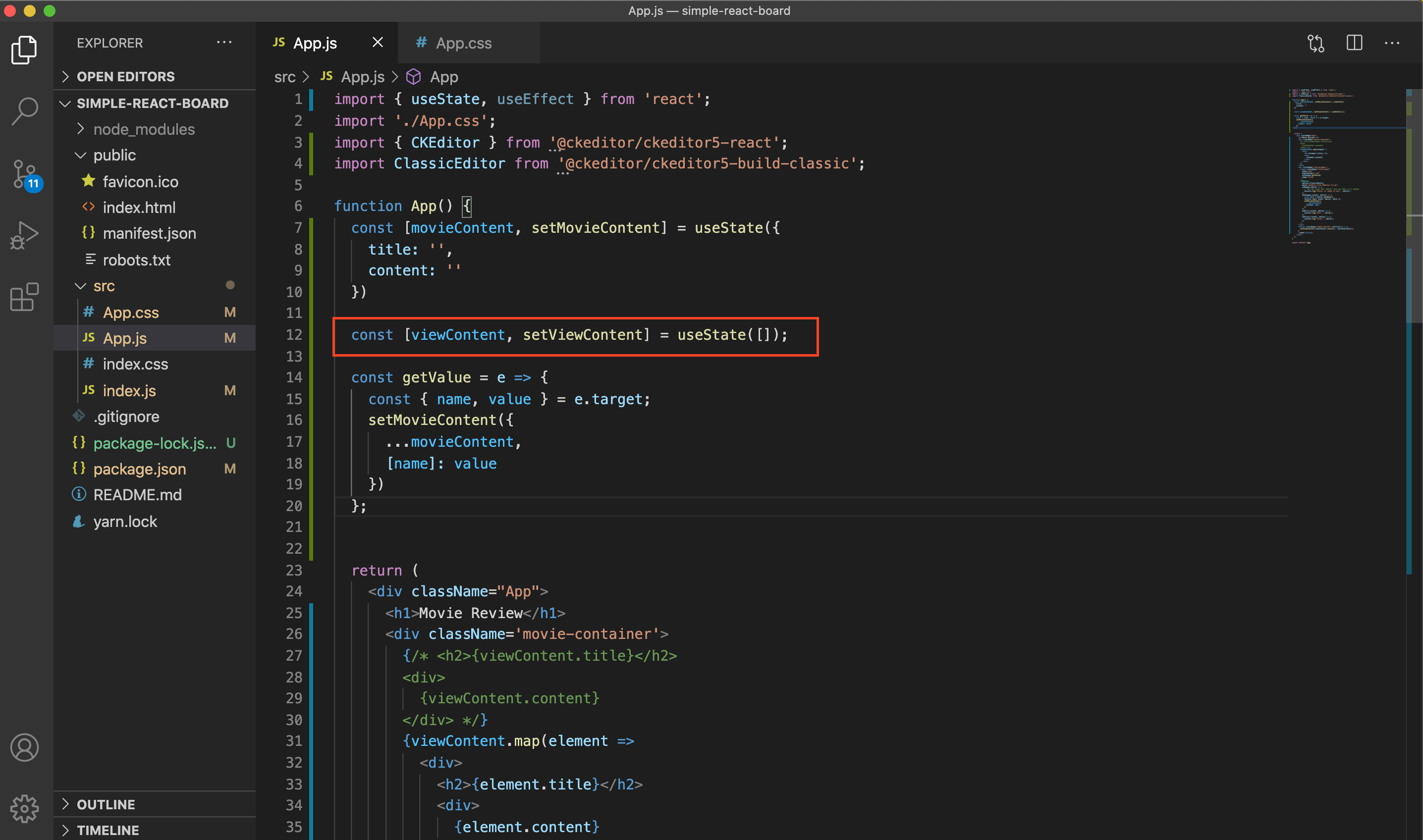Click the minimap code preview
This screenshot has height=840, width=1423.
click(x=1325, y=164)
